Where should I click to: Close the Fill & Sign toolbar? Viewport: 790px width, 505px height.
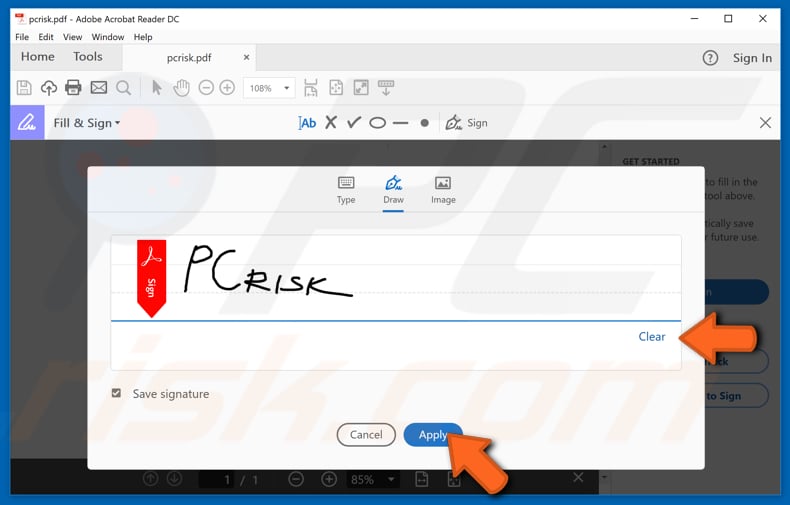coord(765,122)
